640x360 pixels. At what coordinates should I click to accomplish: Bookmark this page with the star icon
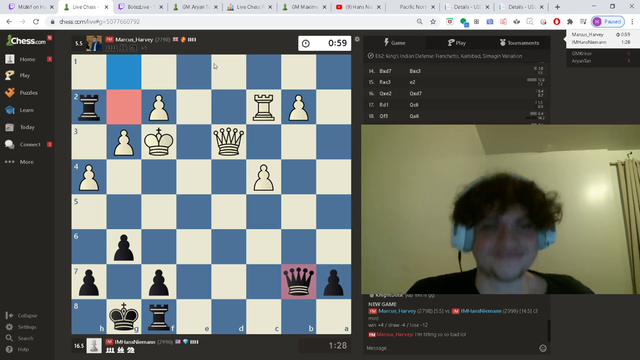pos(433,22)
